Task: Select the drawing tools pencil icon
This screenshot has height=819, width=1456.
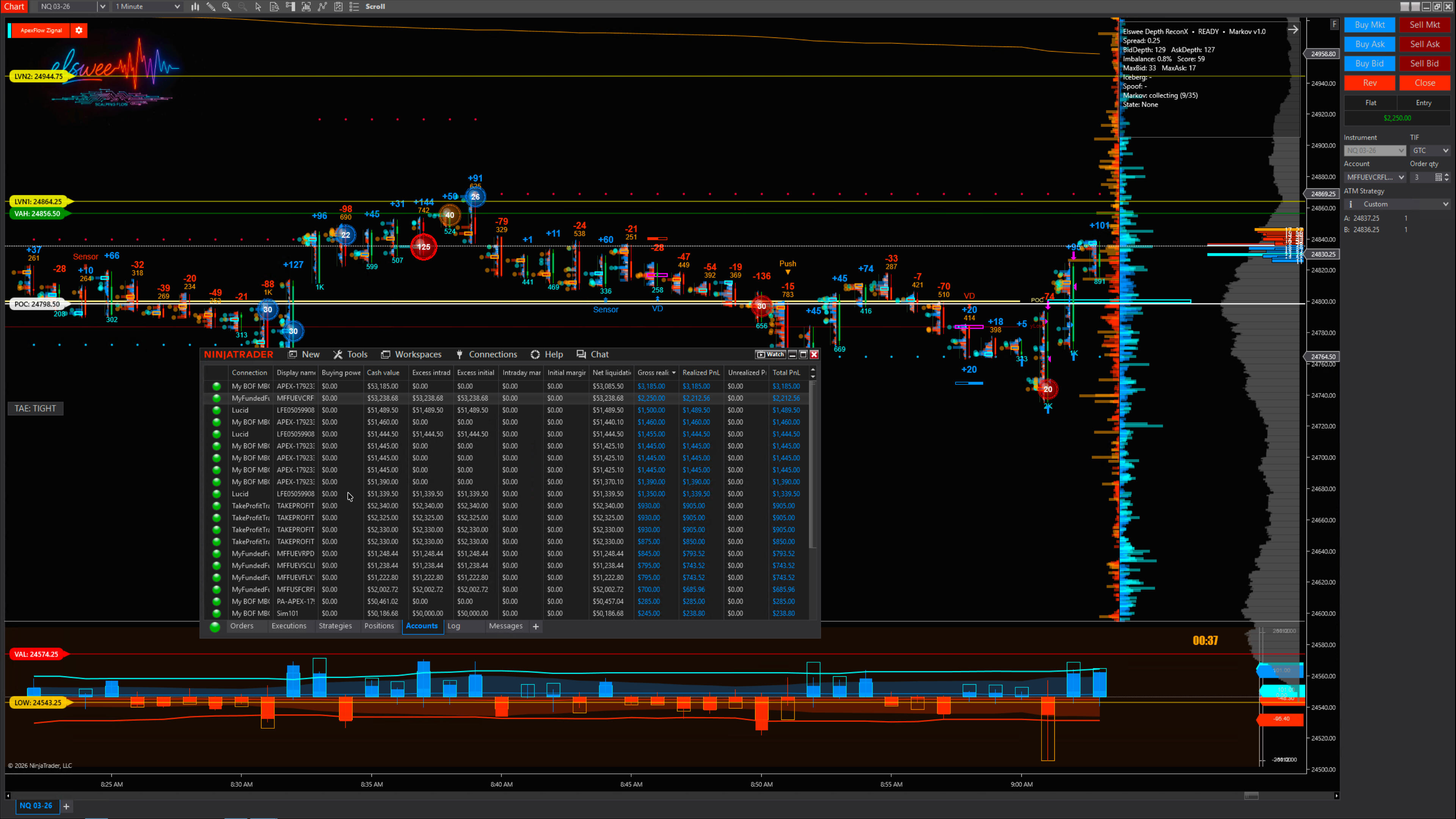Action: pyautogui.click(x=211, y=7)
